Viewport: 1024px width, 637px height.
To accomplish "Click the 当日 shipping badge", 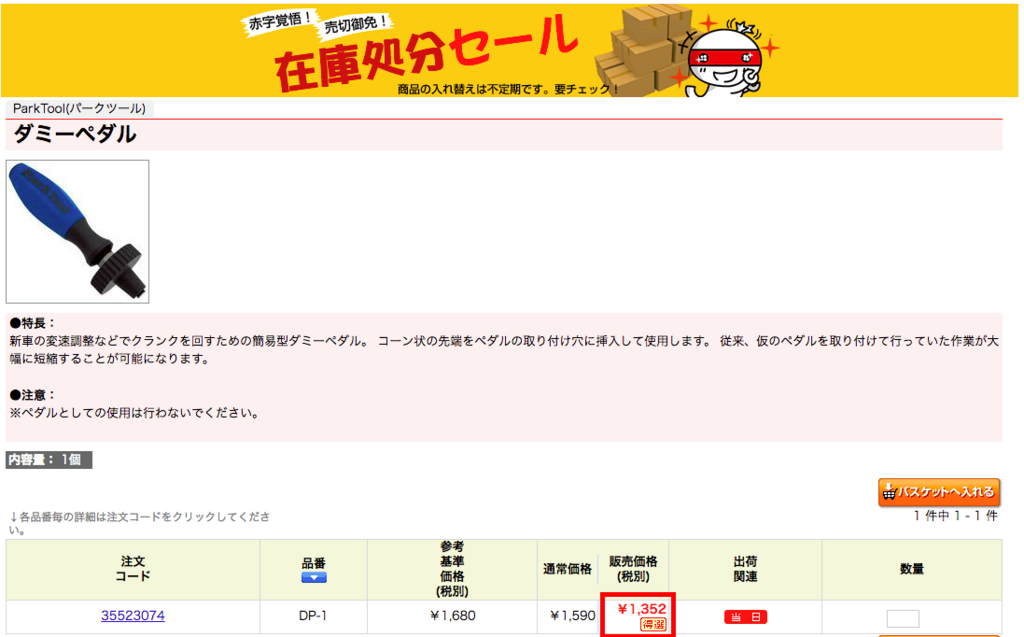I will pyautogui.click(x=745, y=617).
